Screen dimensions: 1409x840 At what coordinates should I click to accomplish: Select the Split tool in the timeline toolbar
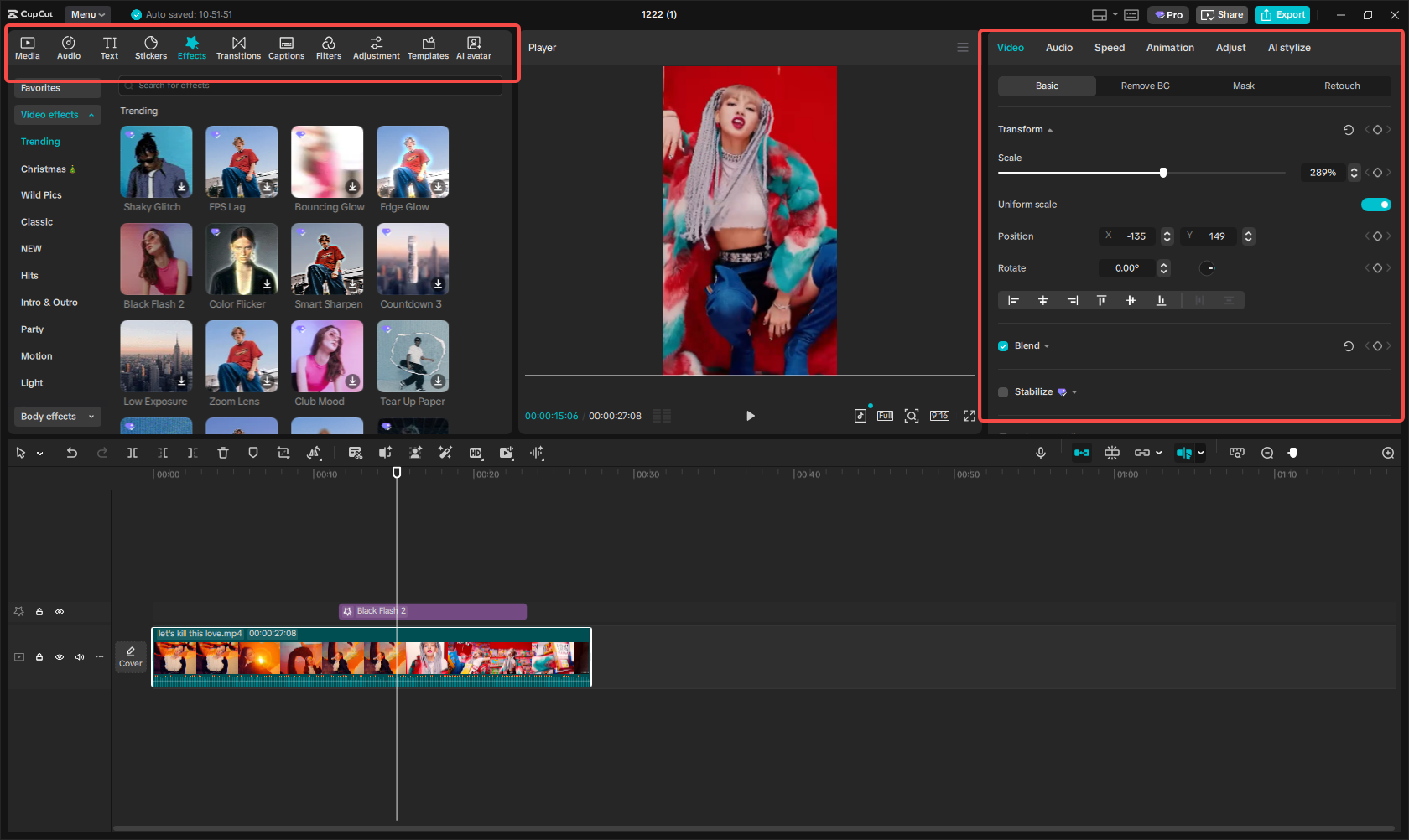133,453
